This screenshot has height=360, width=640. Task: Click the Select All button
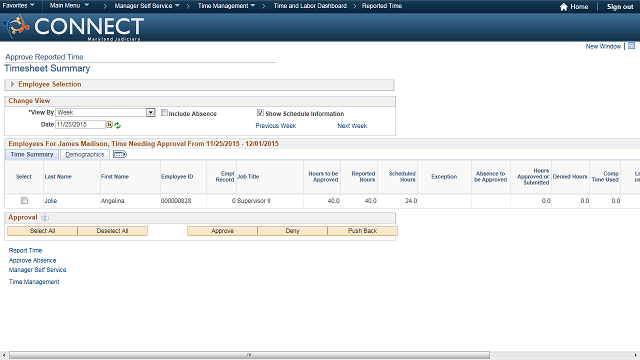(42, 231)
